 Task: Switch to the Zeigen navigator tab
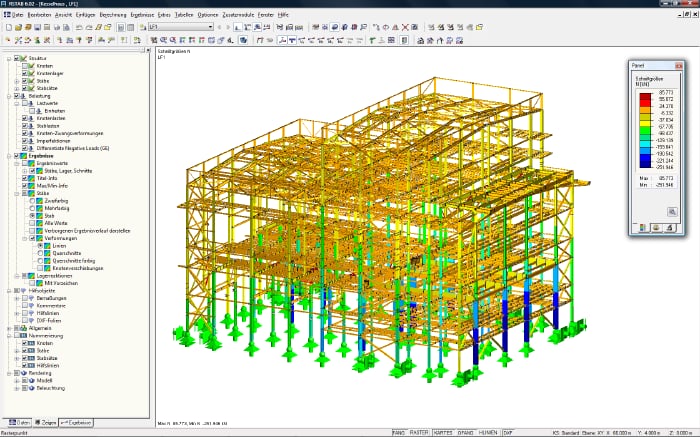tap(47, 423)
